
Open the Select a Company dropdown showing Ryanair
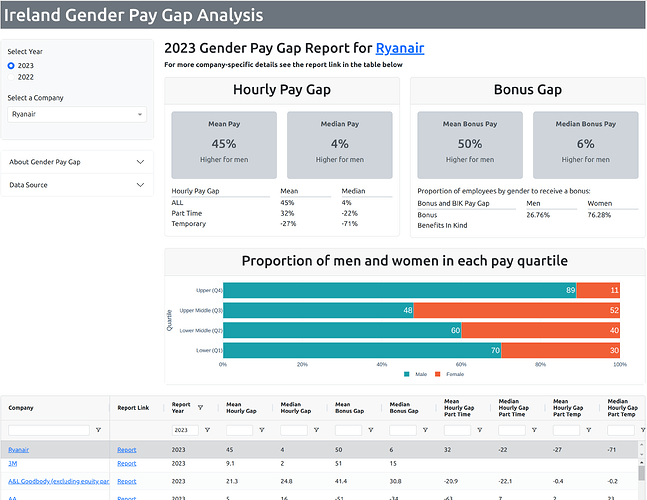[x=77, y=114]
